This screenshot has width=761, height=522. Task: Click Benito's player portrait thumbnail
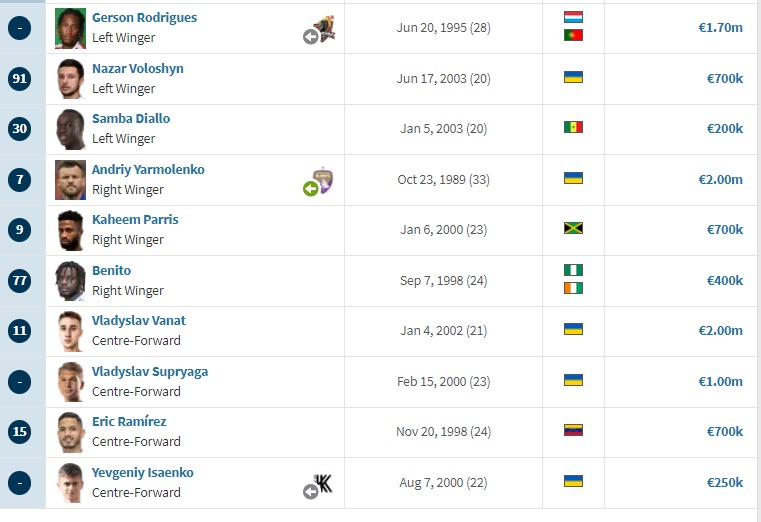70,281
